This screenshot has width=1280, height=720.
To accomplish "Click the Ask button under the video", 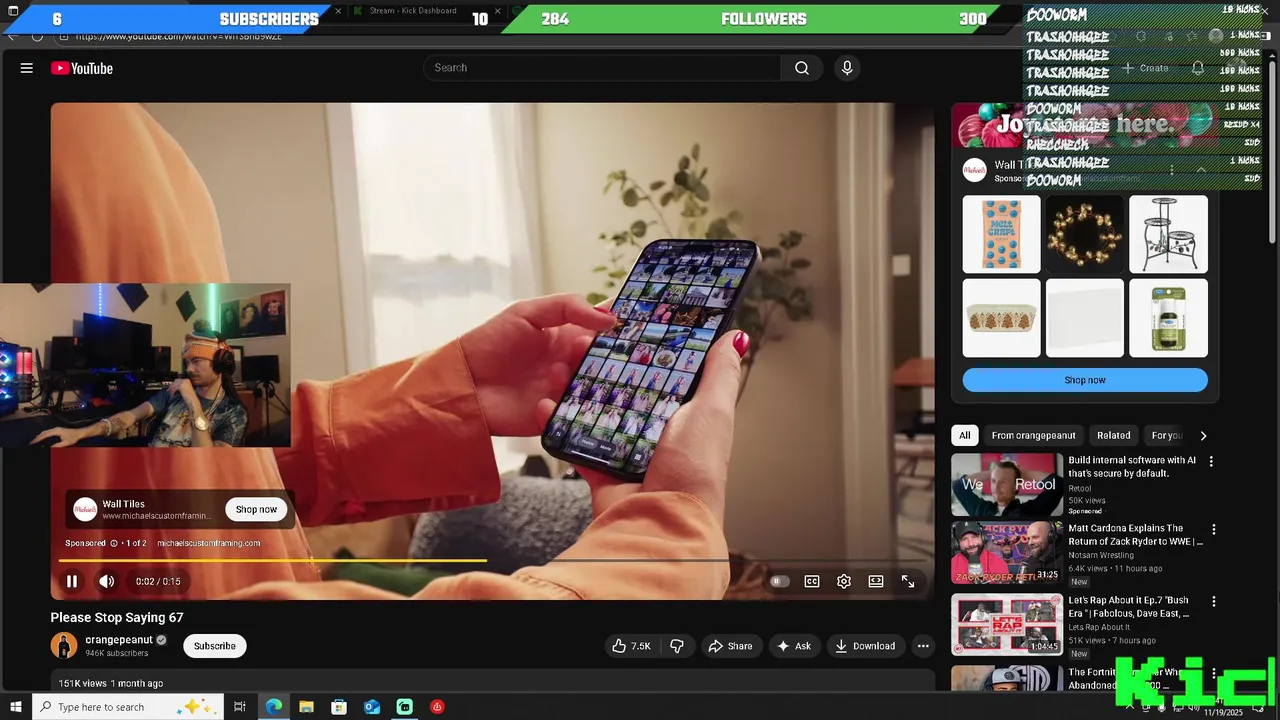I will (x=794, y=646).
